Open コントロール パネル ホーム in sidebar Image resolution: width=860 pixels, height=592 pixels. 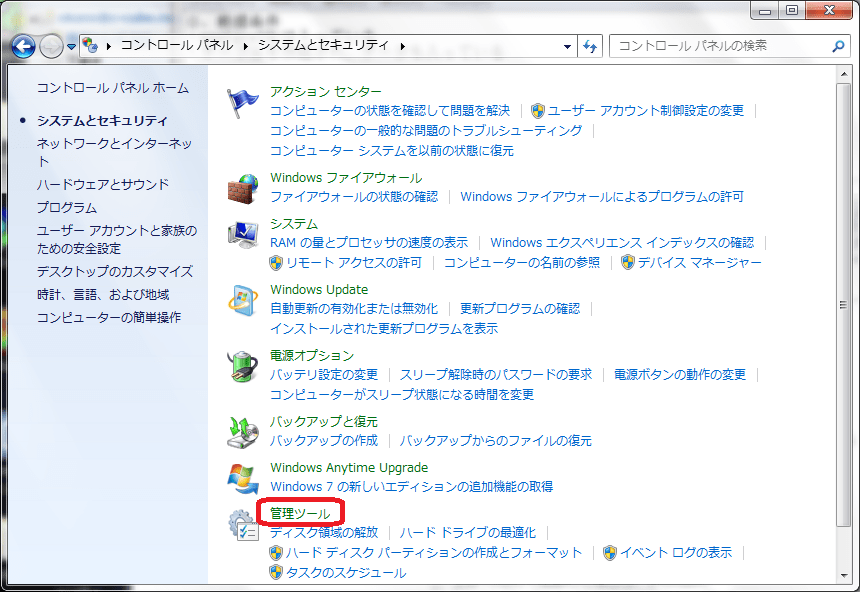[x=113, y=88]
